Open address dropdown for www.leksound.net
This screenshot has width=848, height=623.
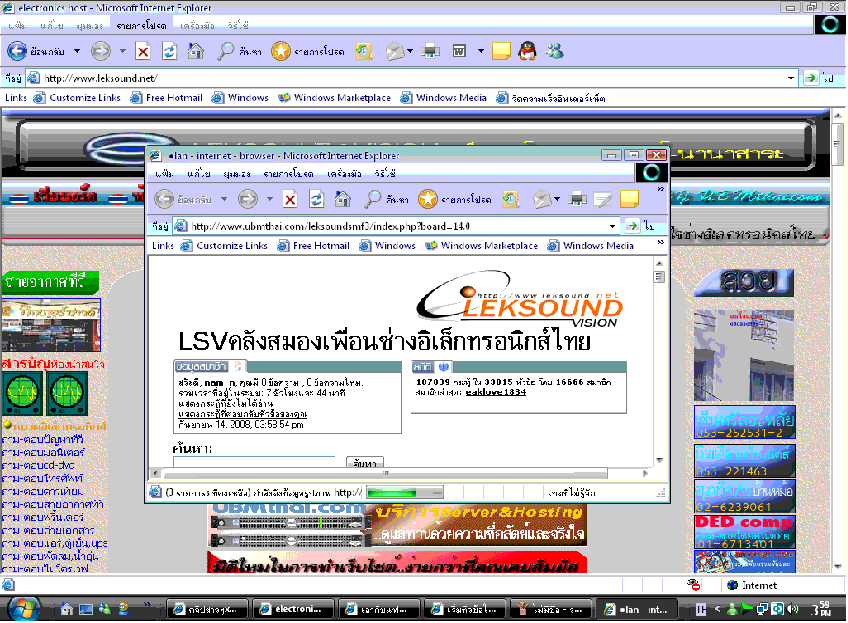[791, 78]
